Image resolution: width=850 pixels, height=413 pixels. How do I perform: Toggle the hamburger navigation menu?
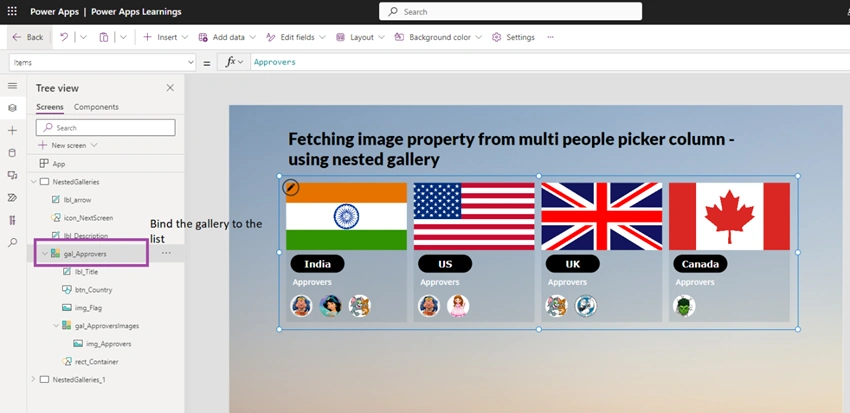pos(12,86)
